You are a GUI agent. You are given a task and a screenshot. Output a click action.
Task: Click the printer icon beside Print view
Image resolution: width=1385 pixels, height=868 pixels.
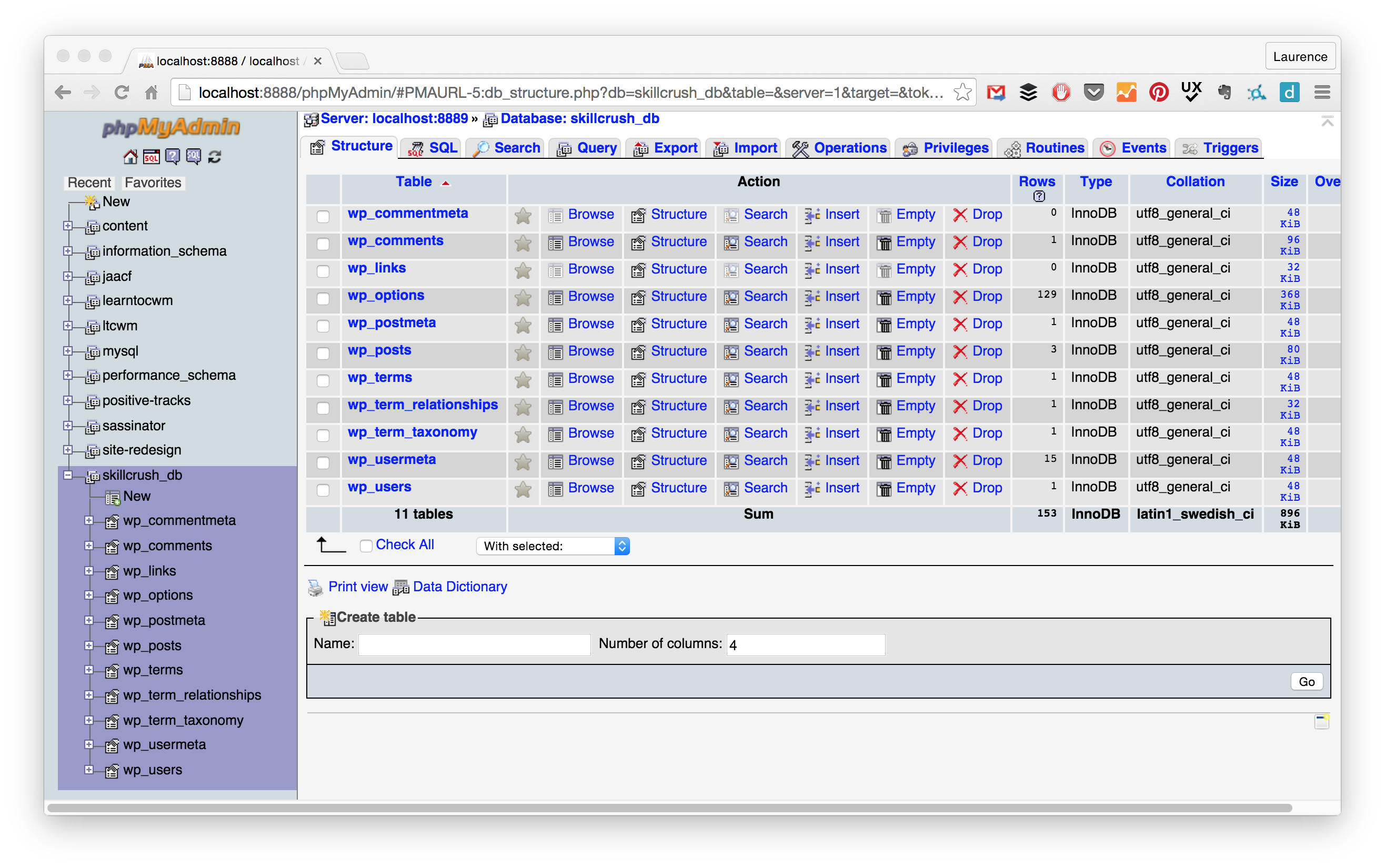(315, 587)
